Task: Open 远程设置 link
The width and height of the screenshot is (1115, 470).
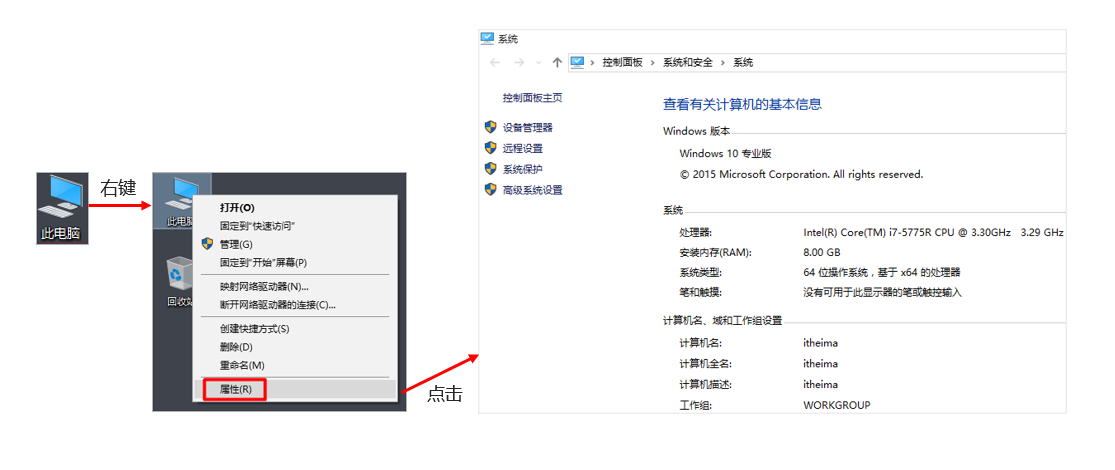Action: point(523,149)
